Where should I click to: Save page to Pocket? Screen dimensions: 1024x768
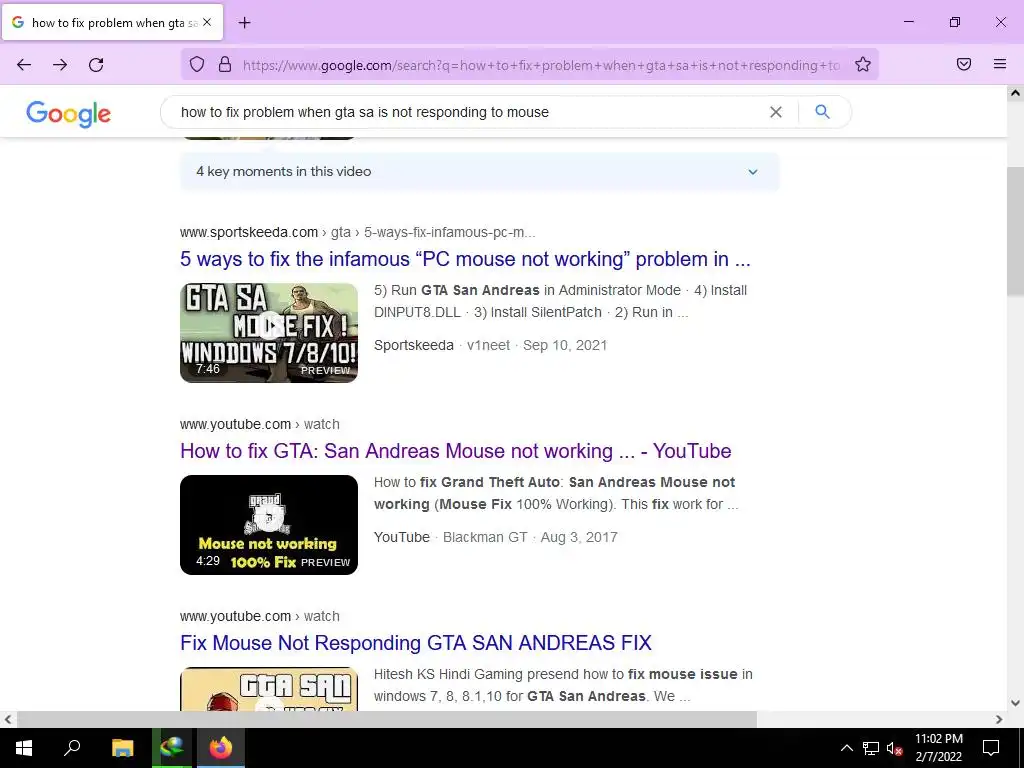(x=964, y=64)
